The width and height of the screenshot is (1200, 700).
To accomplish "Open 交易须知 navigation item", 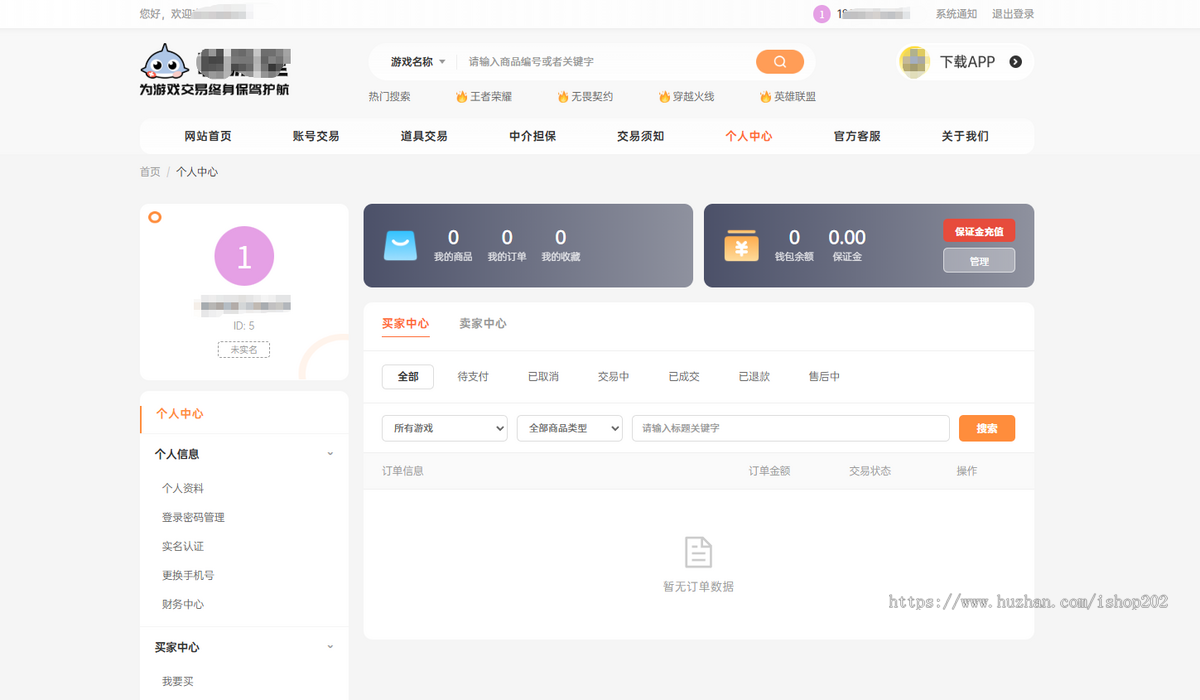I will (x=641, y=136).
